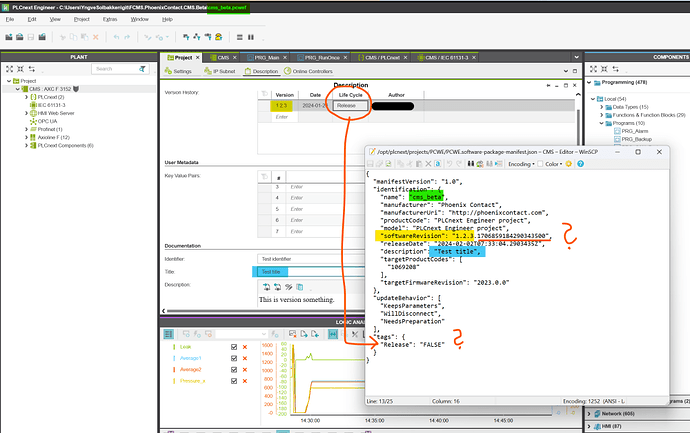The image size is (690, 433).
Task: Open the Extras menu
Action: 108,19
